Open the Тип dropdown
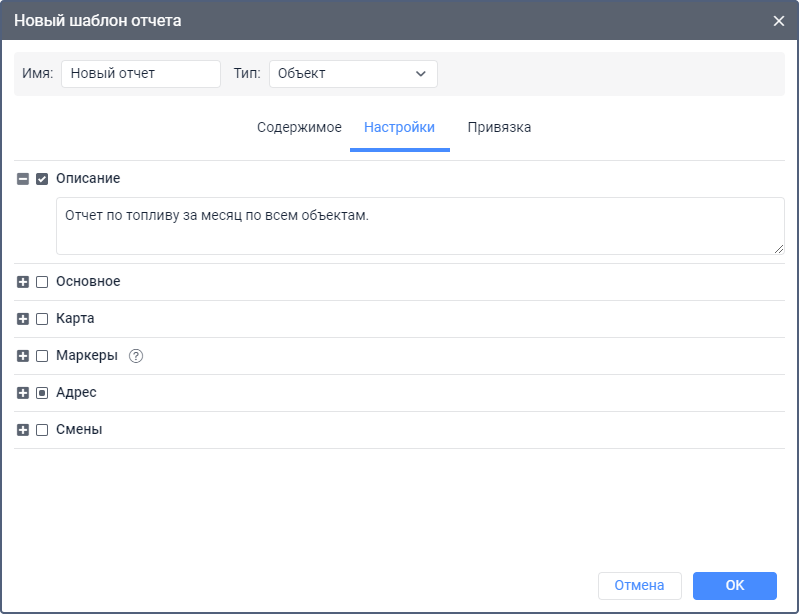 pos(353,74)
